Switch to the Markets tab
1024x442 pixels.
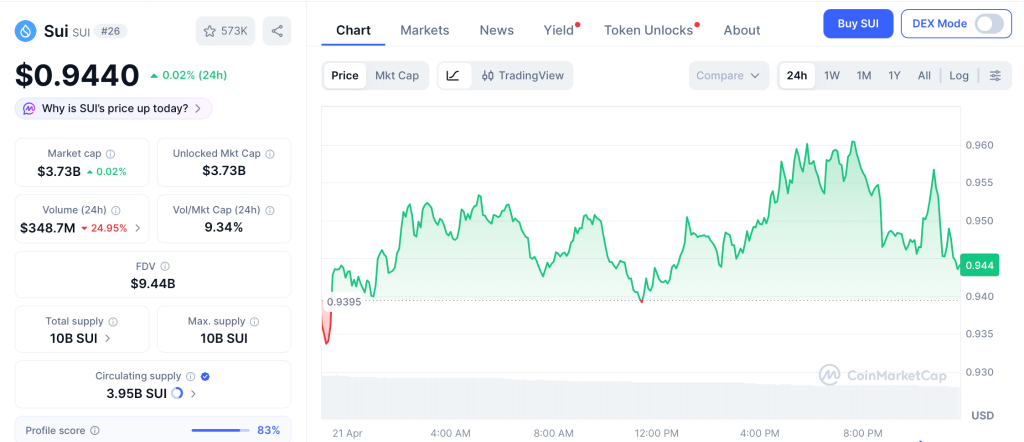point(425,30)
